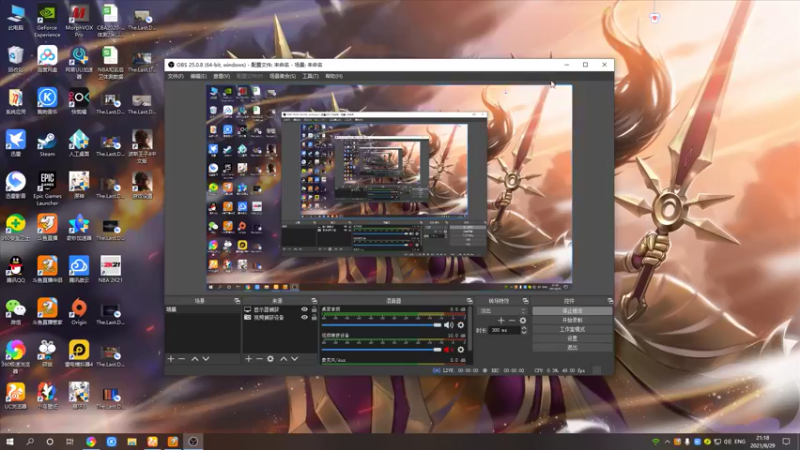Open the Help menu in OBS
Screen dimensions: 800x450
[334, 76]
